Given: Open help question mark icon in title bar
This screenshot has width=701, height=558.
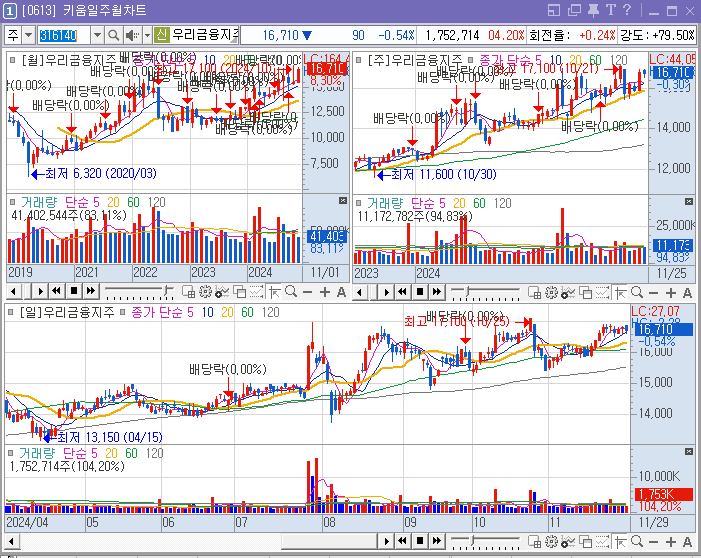Looking at the screenshot, I should [627, 10].
